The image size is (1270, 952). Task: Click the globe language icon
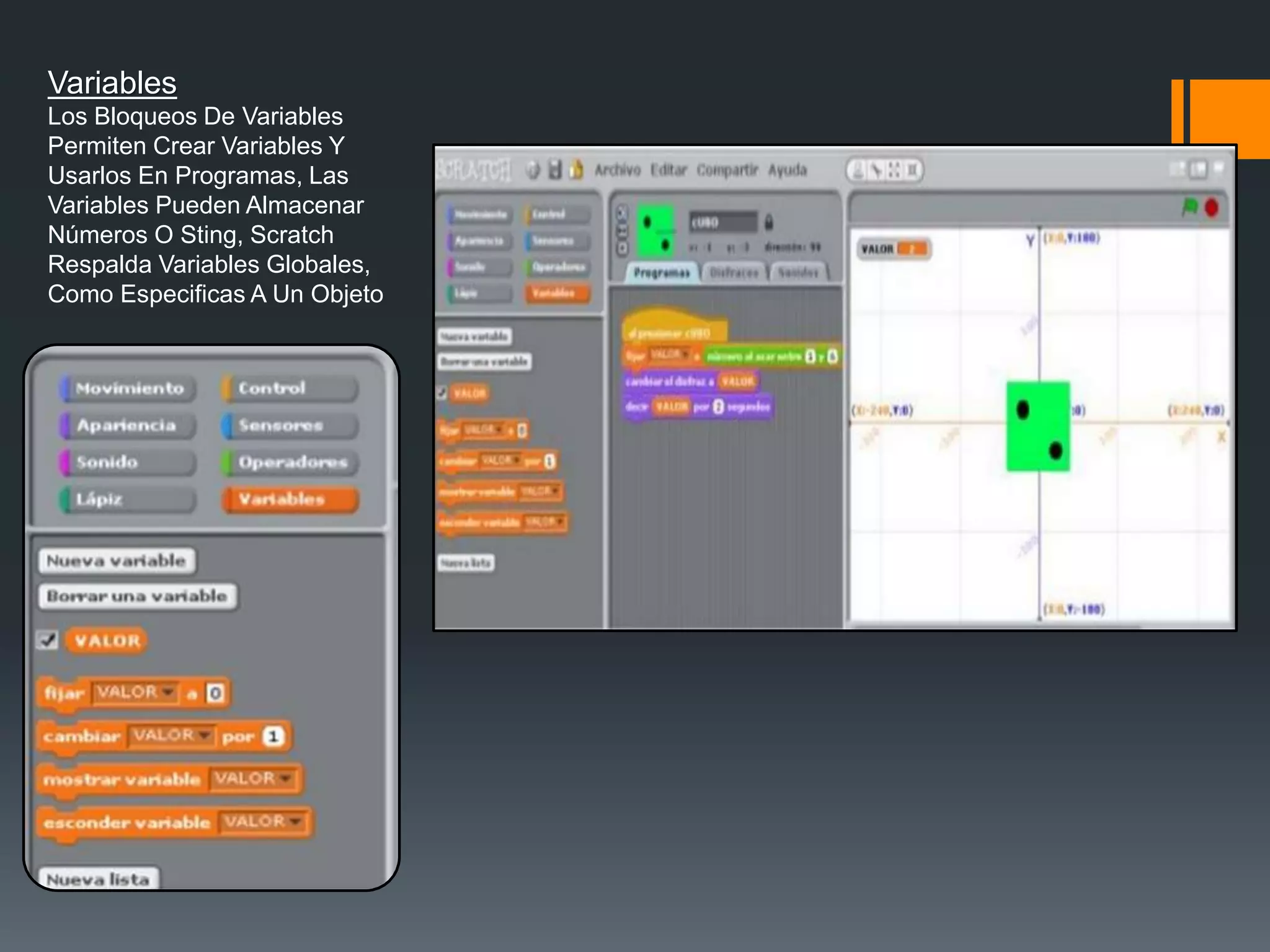point(533,169)
